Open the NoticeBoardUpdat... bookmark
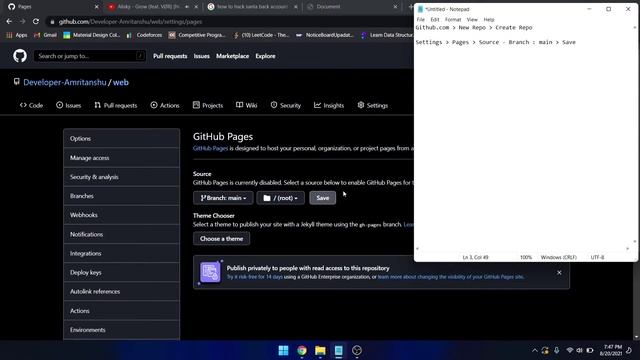Image resolution: width=640 pixels, height=360 pixels. click(325, 35)
